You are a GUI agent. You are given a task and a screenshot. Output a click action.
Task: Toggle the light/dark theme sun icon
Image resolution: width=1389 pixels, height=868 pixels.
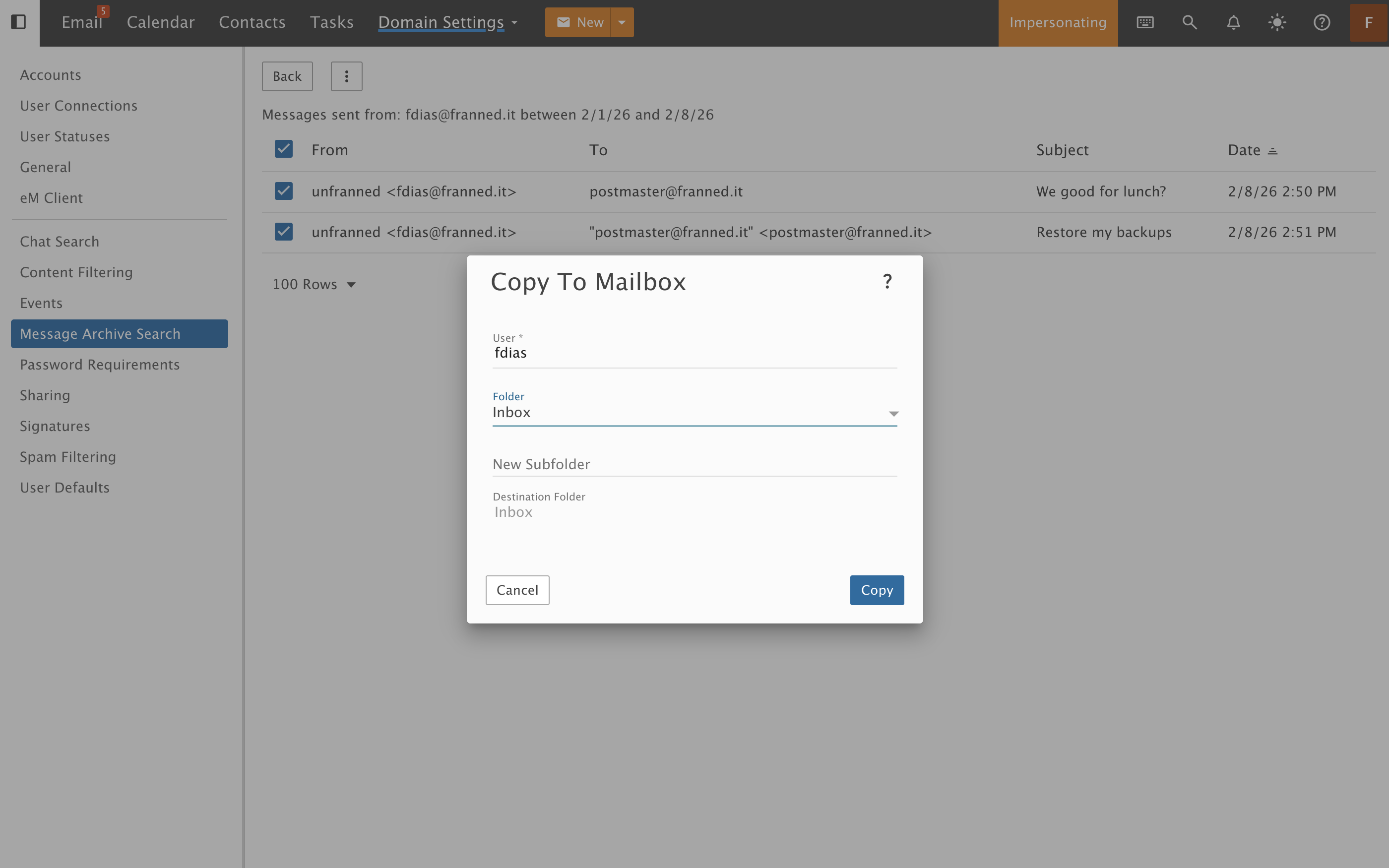[x=1277, y=22]
